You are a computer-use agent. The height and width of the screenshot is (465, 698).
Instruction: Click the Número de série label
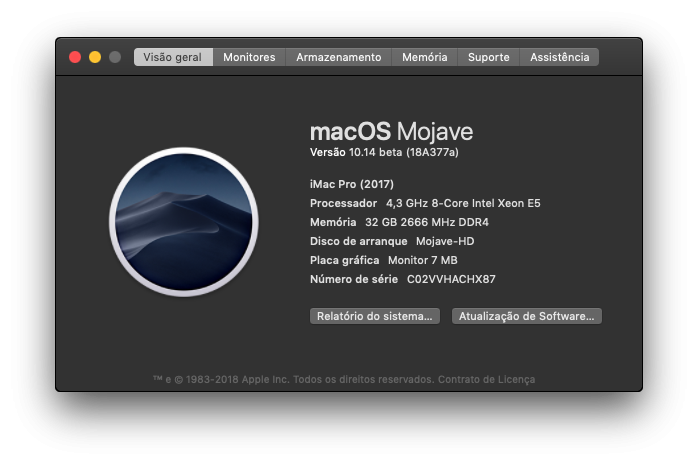coord(354,279)
